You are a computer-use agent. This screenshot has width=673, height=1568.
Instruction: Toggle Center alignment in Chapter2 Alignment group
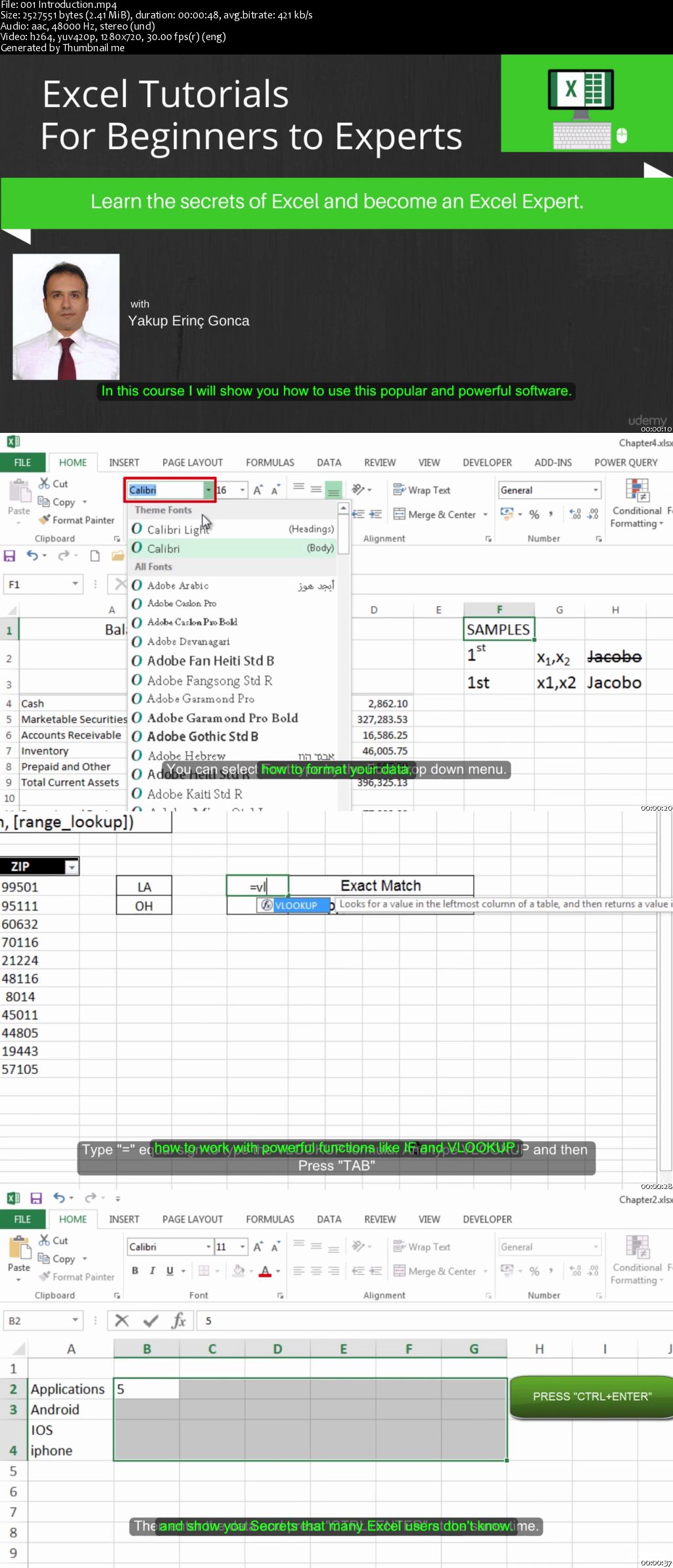pos(316,1271)
